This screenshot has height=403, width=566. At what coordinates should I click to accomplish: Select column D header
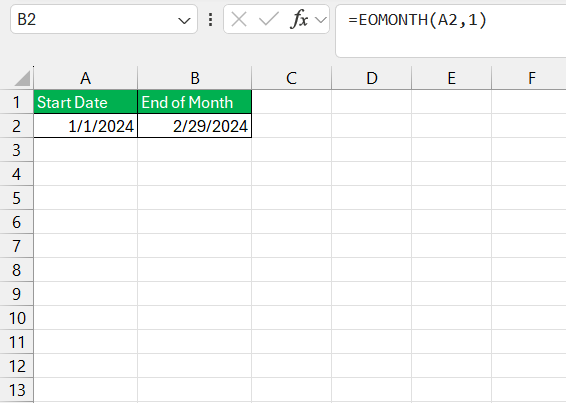(x=371, y=78)
